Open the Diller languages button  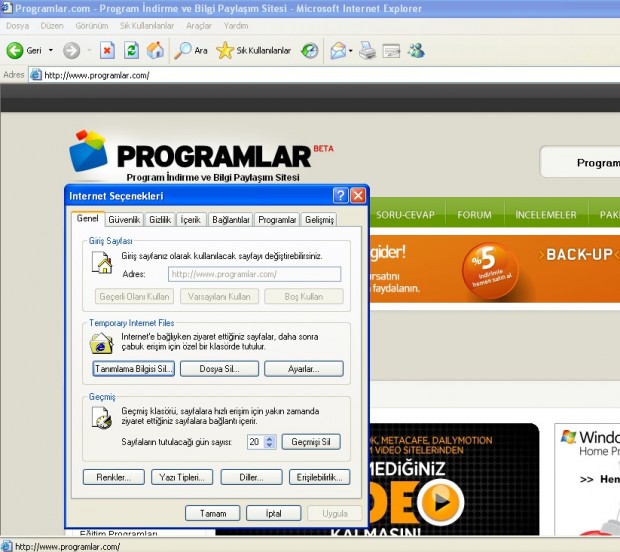251,477
